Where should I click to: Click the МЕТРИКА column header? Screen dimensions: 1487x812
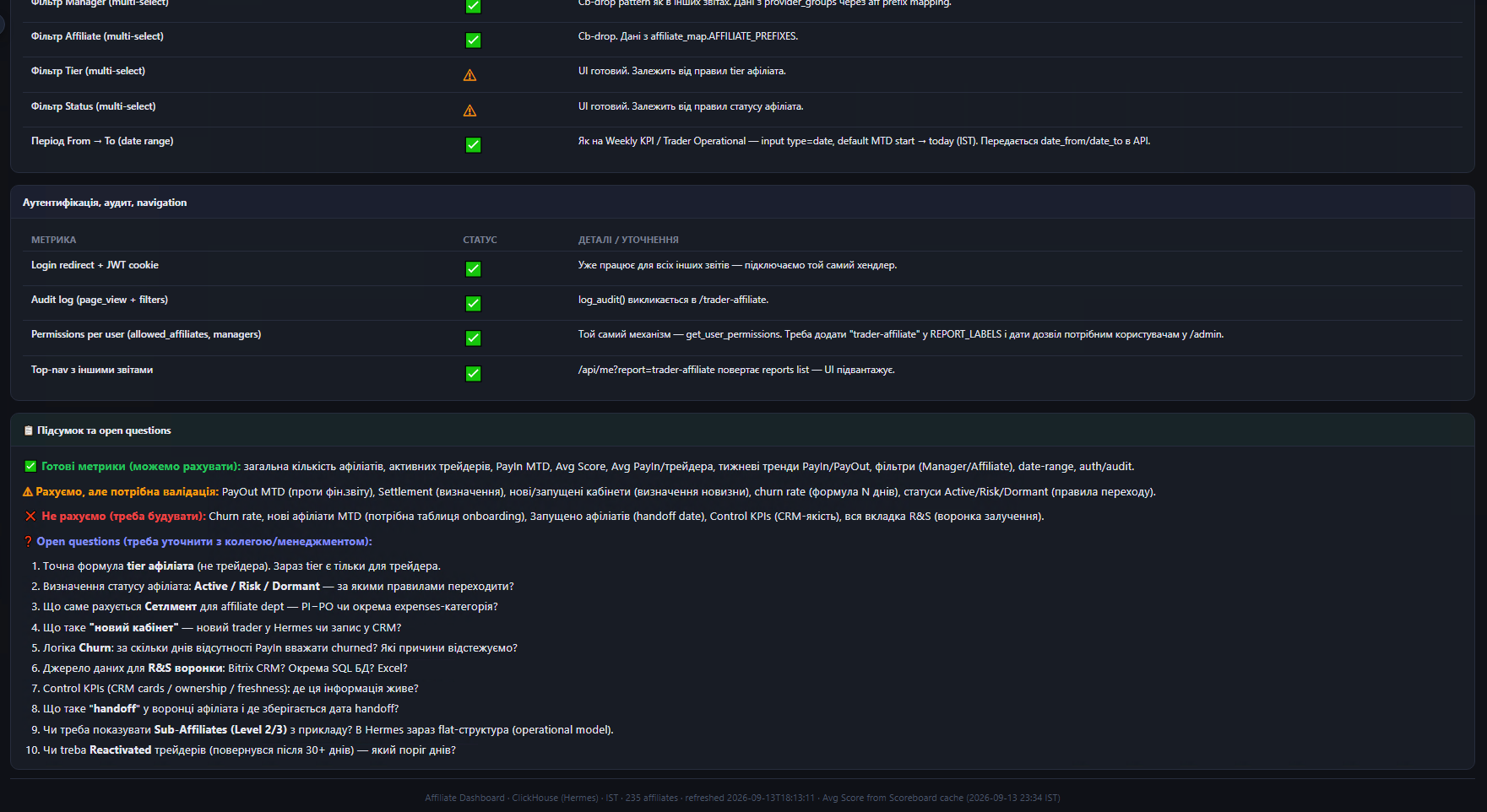pos(53,240)
